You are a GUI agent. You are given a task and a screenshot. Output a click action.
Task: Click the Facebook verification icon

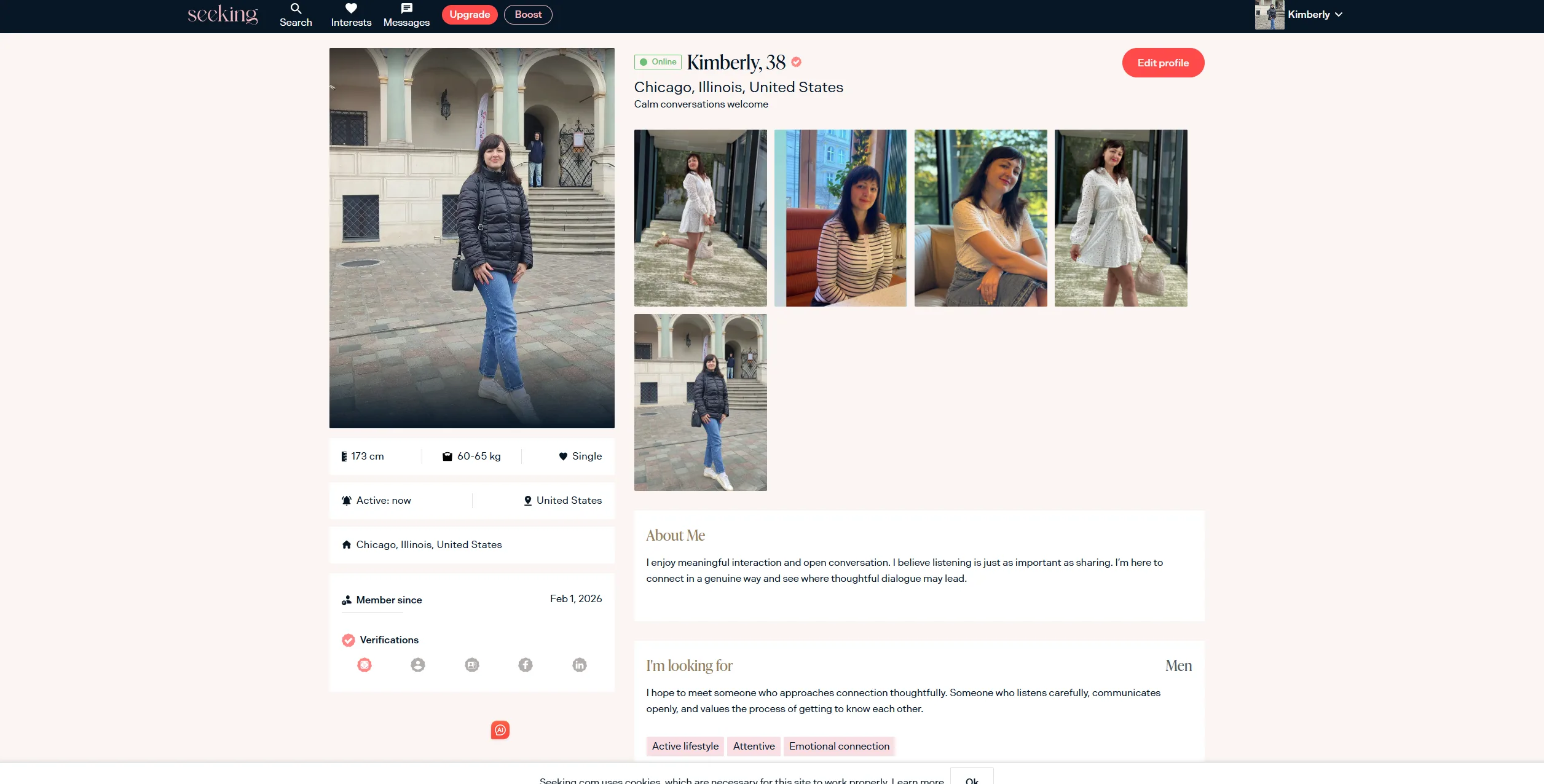pyautogui.click(x=526, y=665)
